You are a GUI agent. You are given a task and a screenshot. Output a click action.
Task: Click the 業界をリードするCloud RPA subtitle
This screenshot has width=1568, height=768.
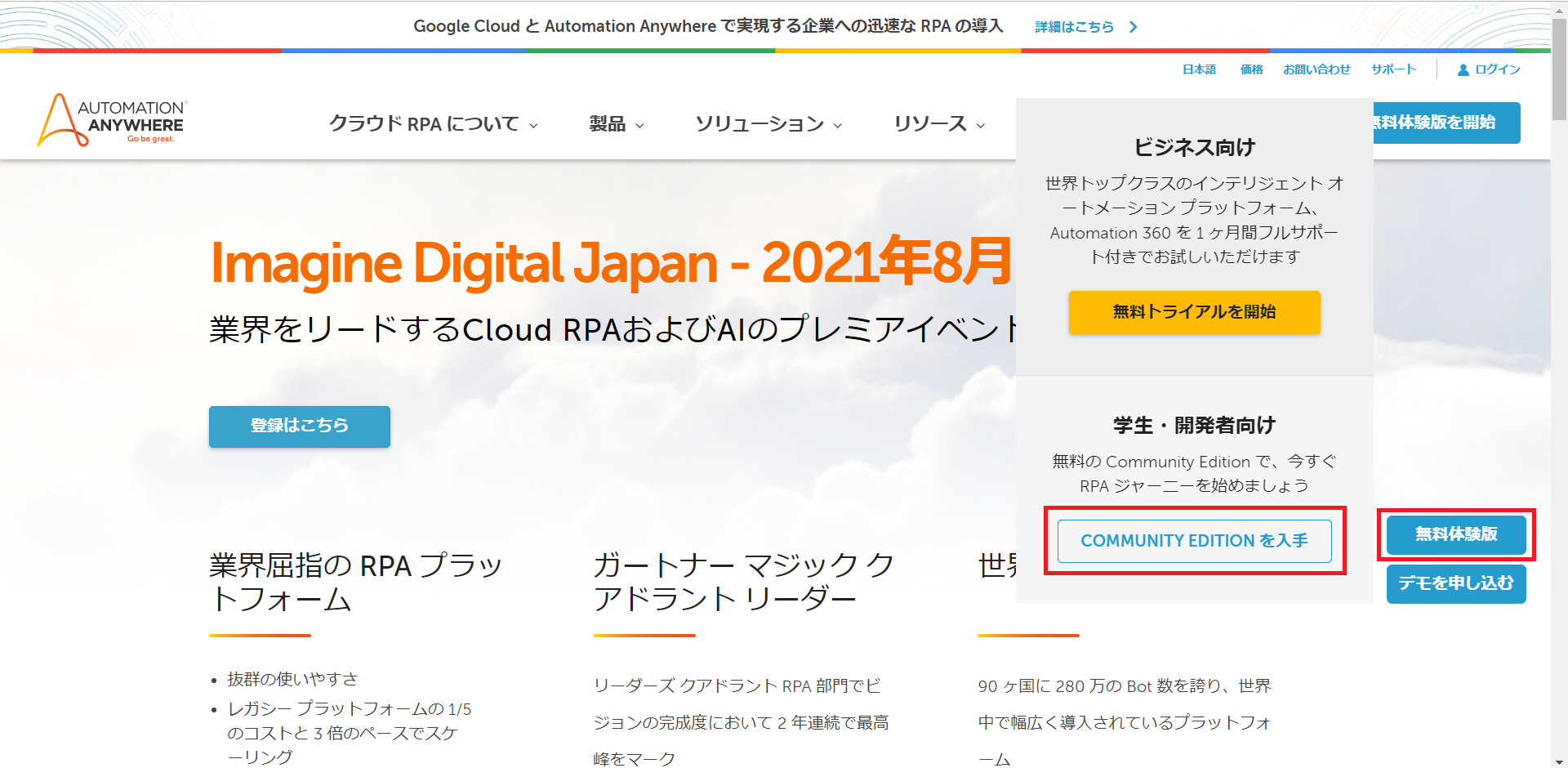tap(614, 329)
